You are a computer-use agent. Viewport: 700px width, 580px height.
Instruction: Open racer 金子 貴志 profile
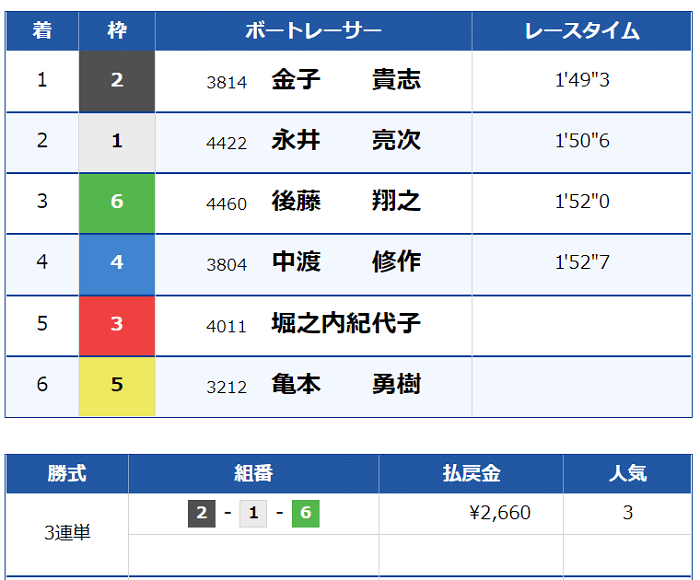coord(346,80)
